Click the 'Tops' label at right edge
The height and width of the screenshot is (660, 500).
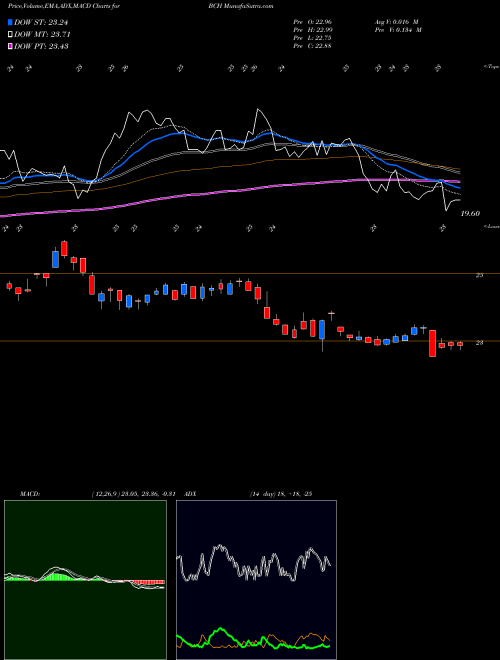tap(491, 67)
